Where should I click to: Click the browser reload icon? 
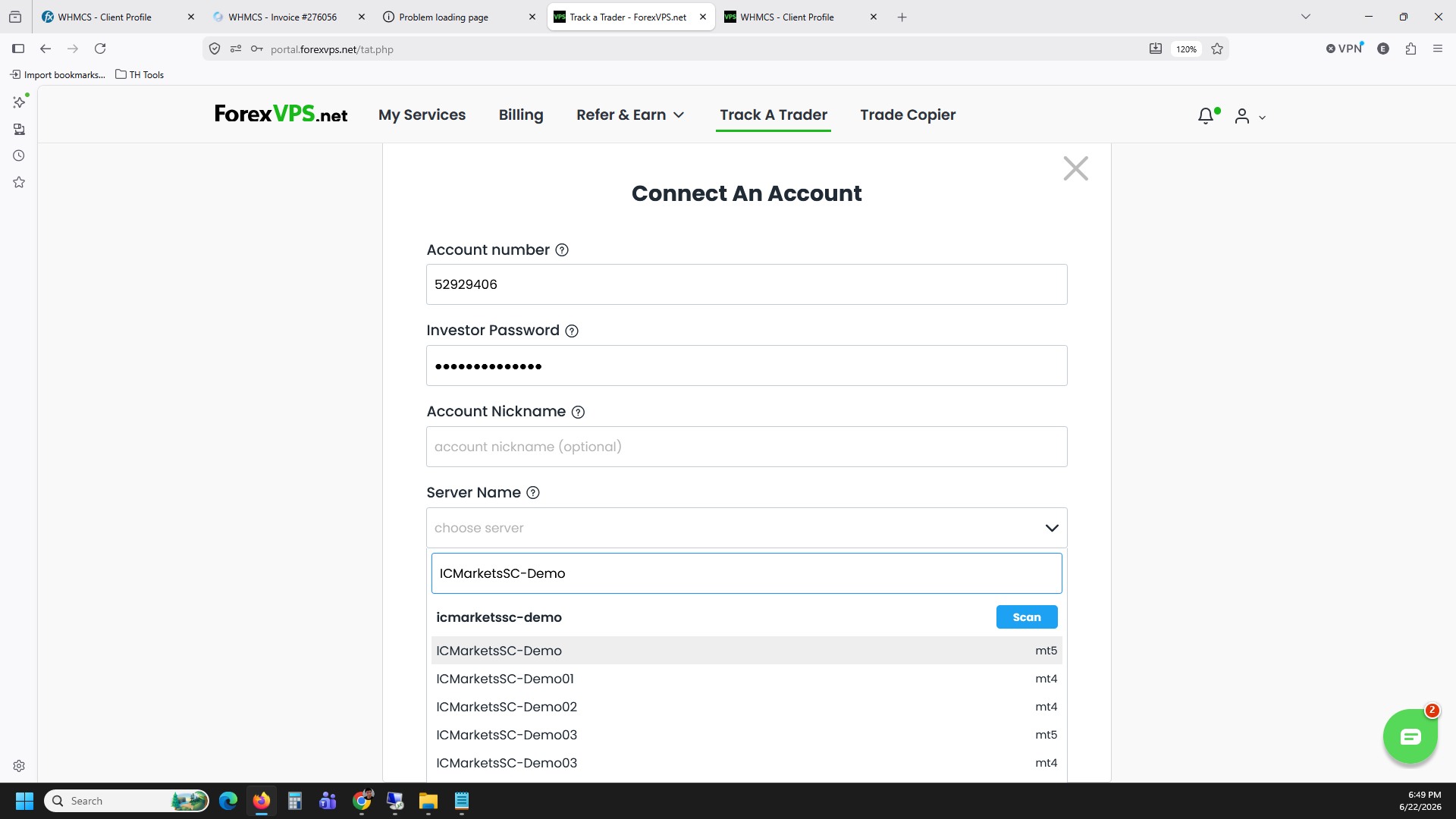[x=100, y=49]
